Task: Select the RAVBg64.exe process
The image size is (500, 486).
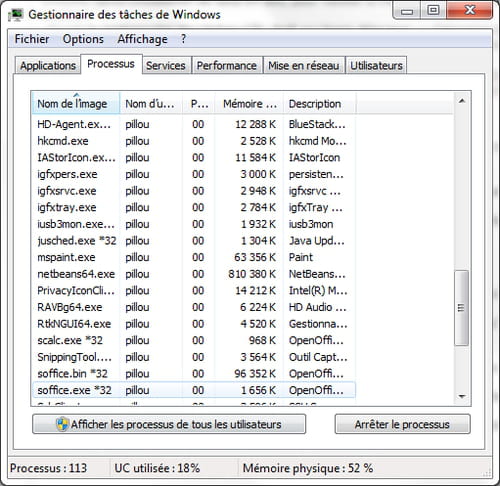Action: pyautogui.click(x=193, y=307)
